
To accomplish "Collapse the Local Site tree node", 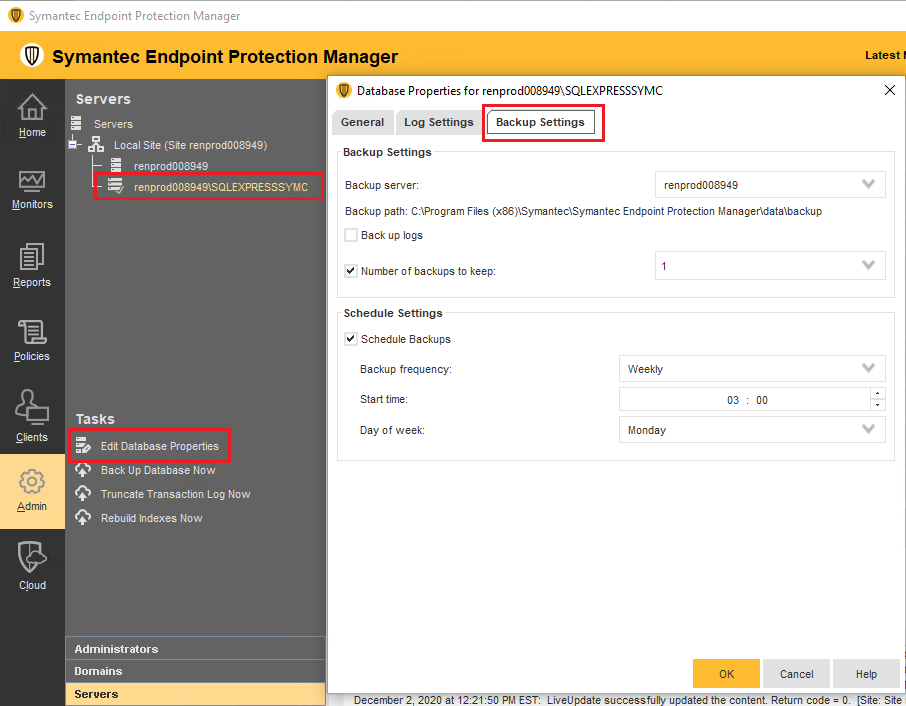I will (73, 144).
